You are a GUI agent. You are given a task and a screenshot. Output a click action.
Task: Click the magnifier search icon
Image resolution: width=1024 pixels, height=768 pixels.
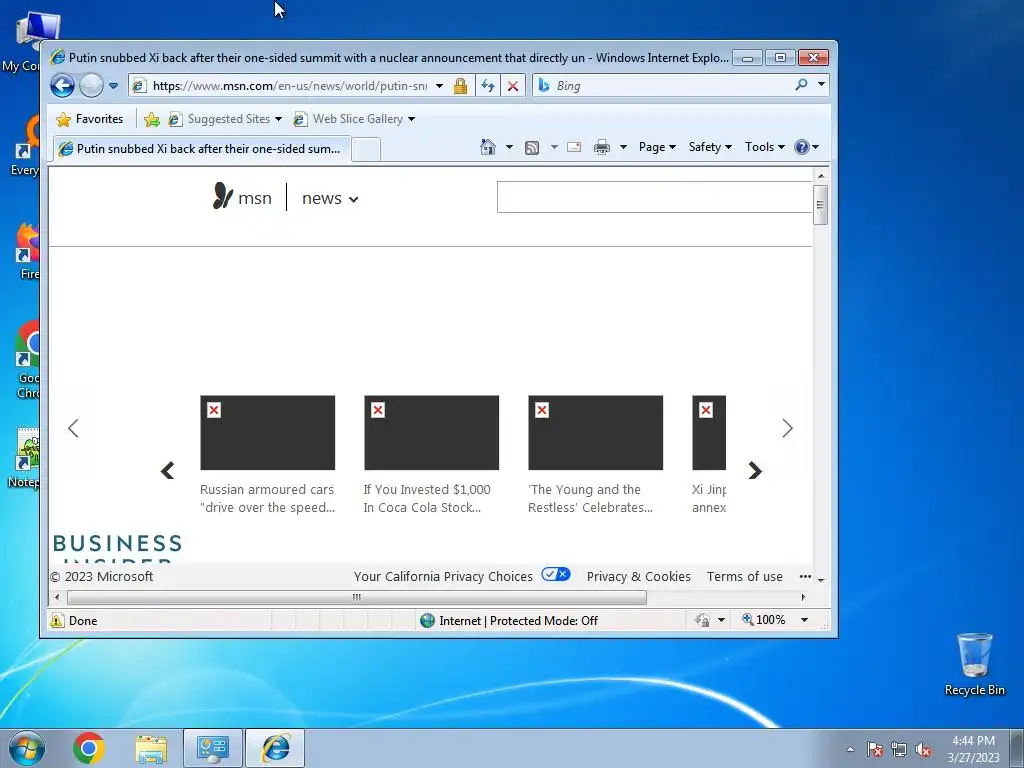tap(801, 84)
